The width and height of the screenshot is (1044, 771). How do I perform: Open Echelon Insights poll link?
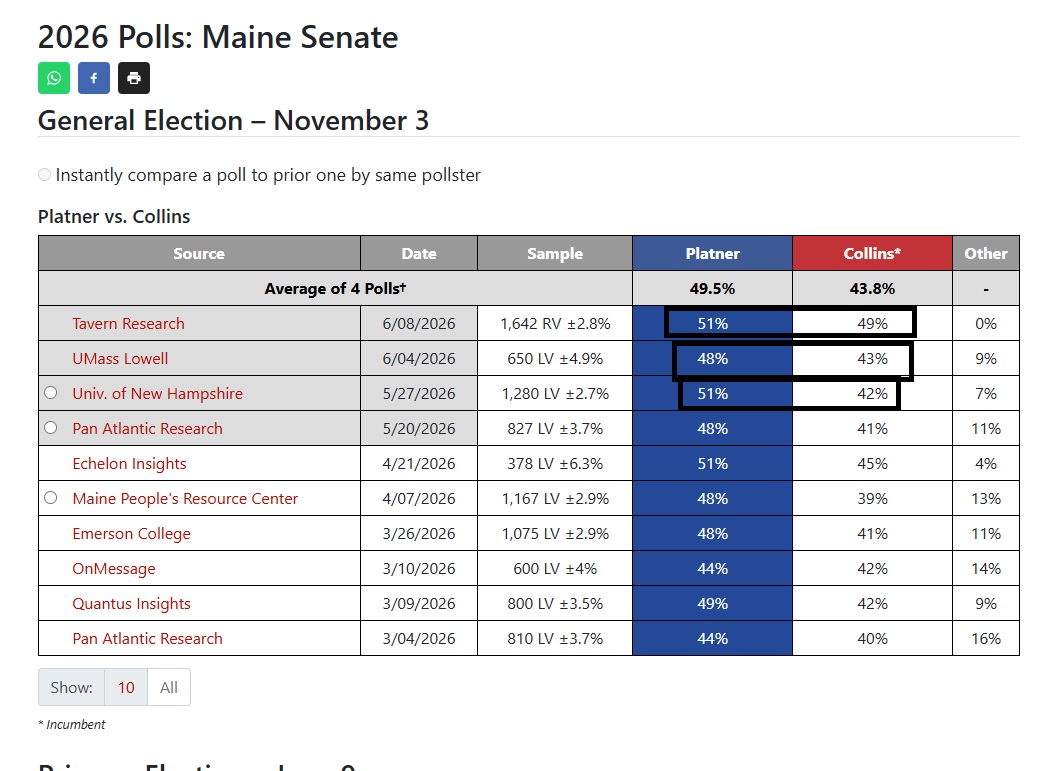click(129, 464)
